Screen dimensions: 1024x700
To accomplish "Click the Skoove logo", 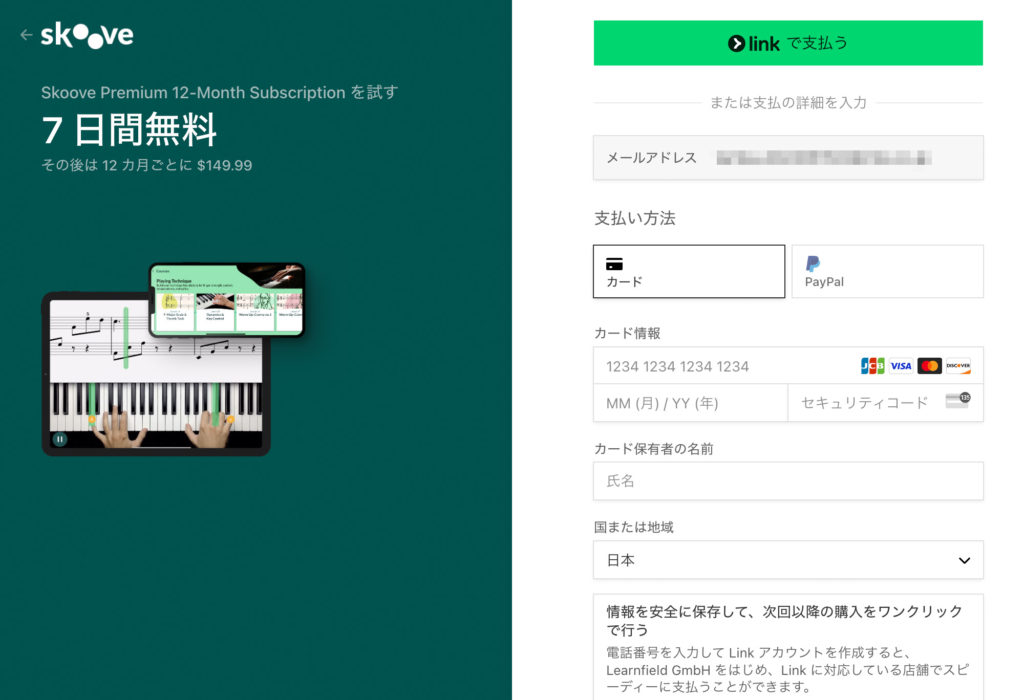I will coord(87,35).
